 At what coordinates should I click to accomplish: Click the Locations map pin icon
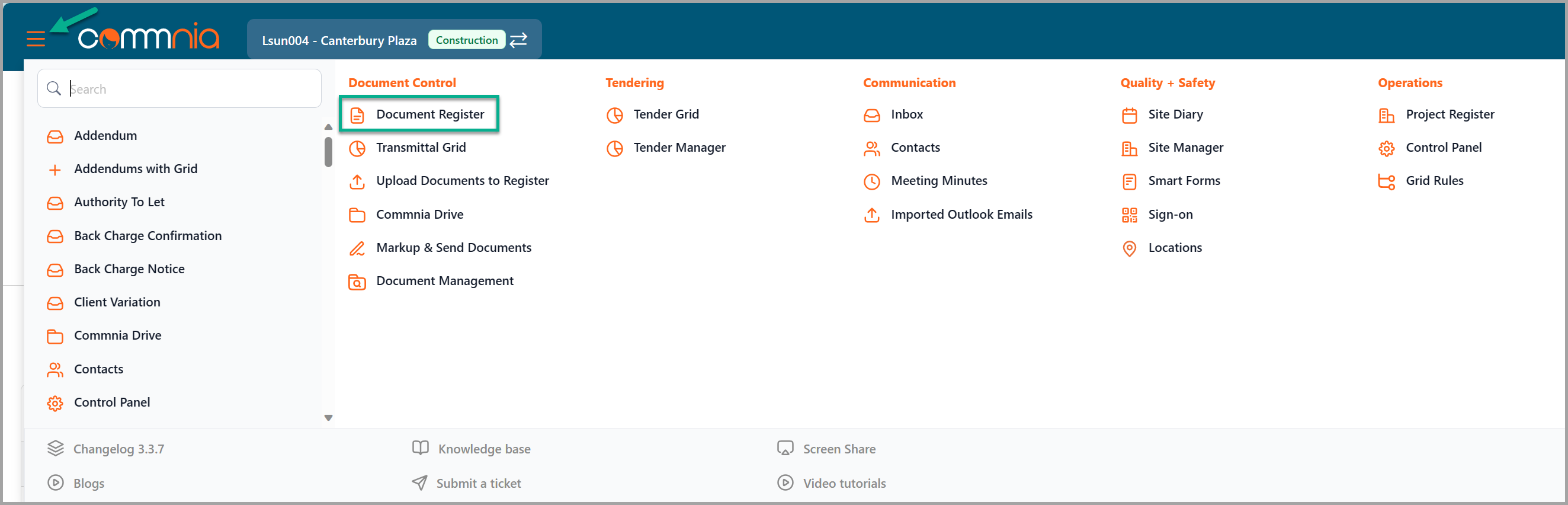coord(1129,248)
